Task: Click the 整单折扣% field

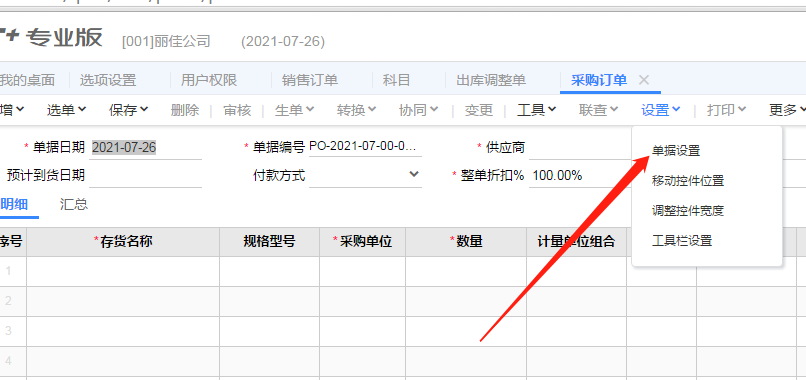Action: point(580,176)
